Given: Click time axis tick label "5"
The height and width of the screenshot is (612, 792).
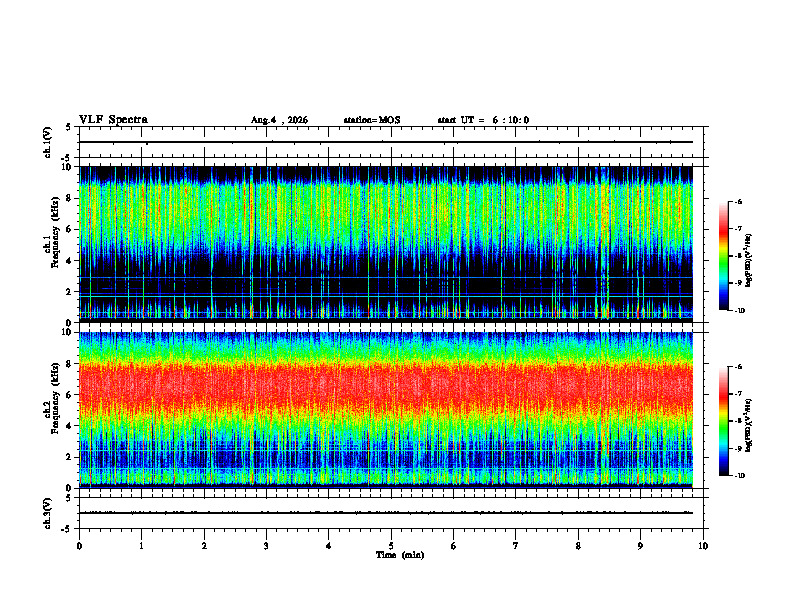Looking at the screenshot, I should tap(391, 546).
